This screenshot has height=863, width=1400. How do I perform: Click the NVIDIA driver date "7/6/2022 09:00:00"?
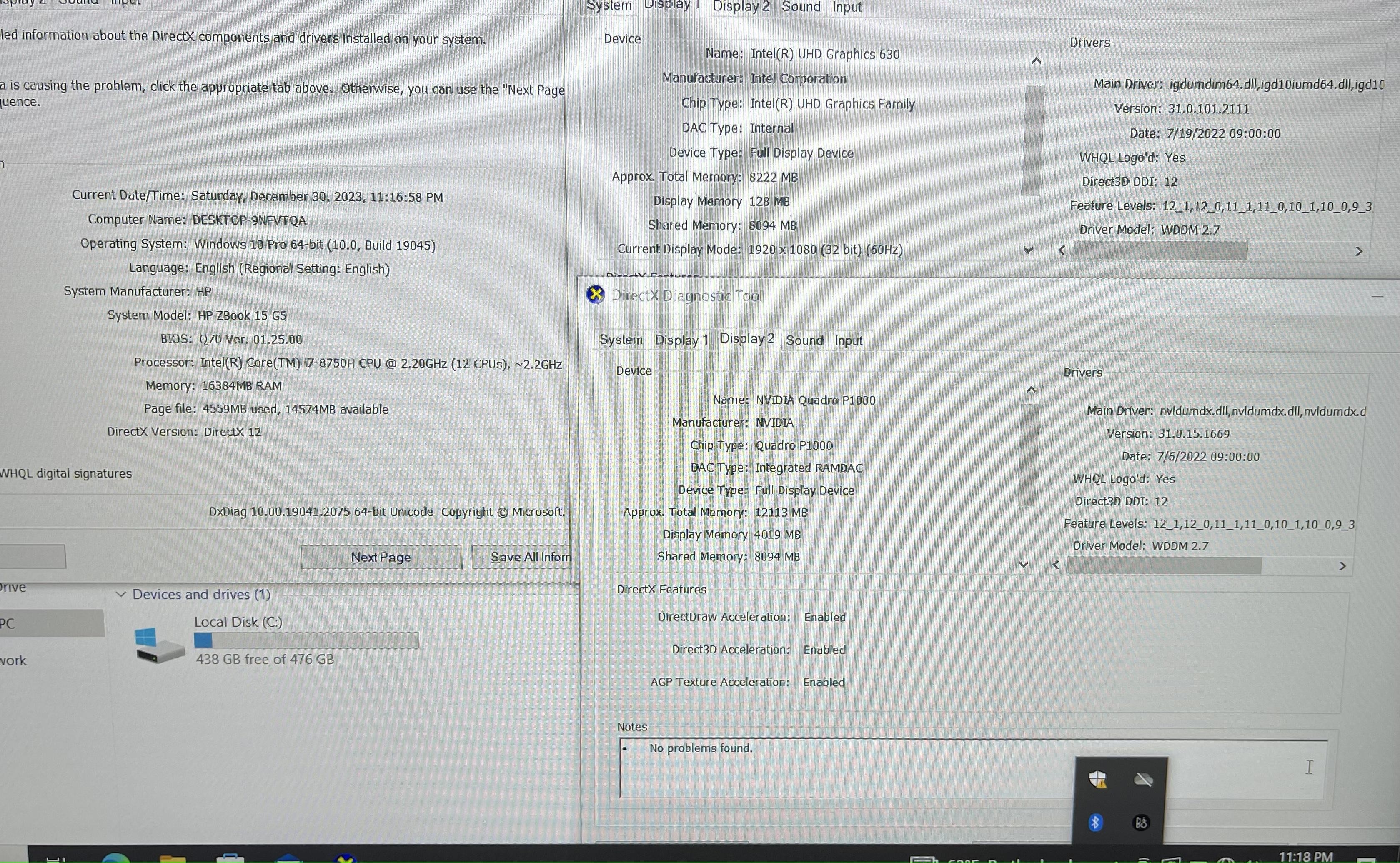(1208, 457)
